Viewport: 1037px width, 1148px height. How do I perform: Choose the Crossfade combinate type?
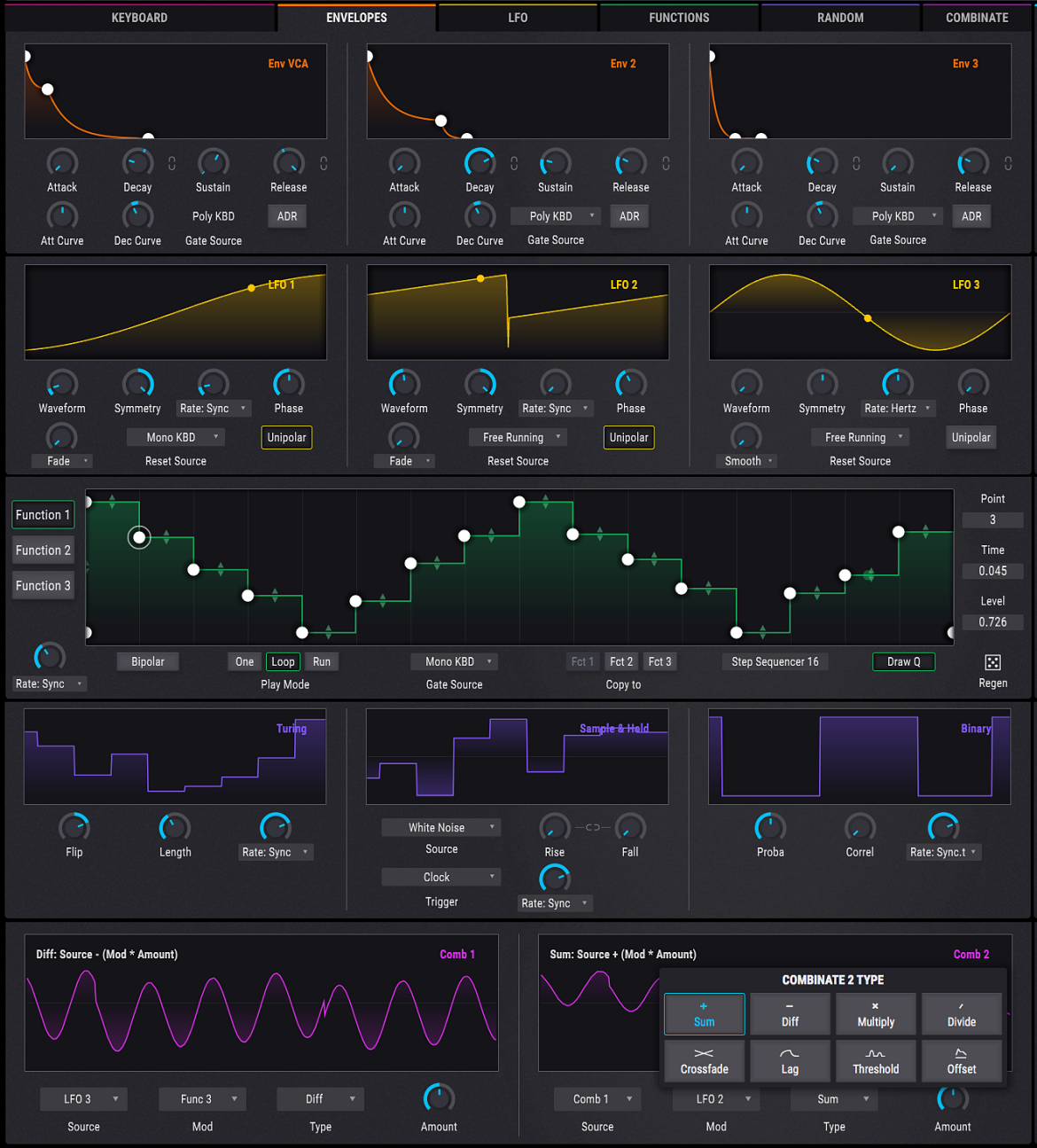click(x=705, y=1061)
